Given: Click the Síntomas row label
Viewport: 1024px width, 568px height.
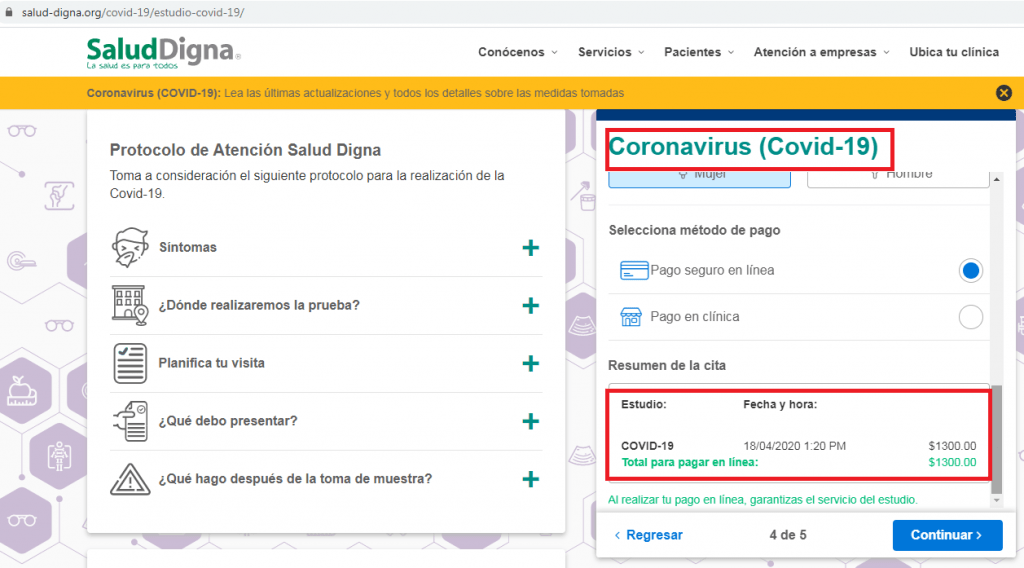Looking at the screenshot, I should pos(188,247).
